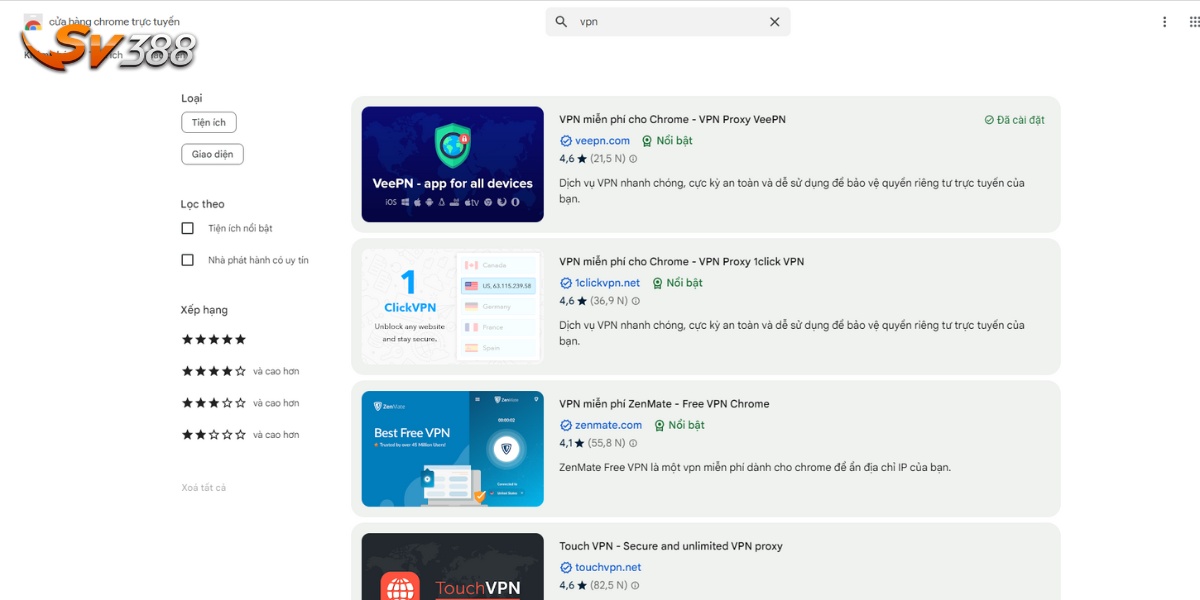The width and height of the screenshot is (1200, 600).
Task: Click Nổi bật badge on ZenMate row
Action: [679, 425]
